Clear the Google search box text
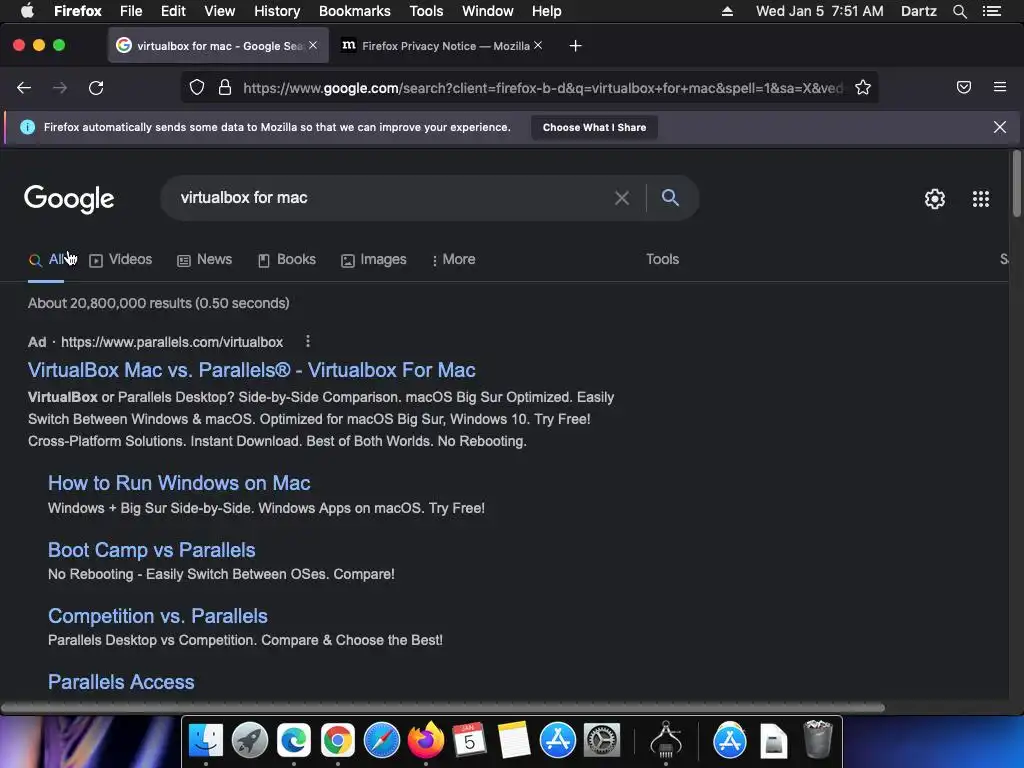1024x768 pixels. click(622, 198)
